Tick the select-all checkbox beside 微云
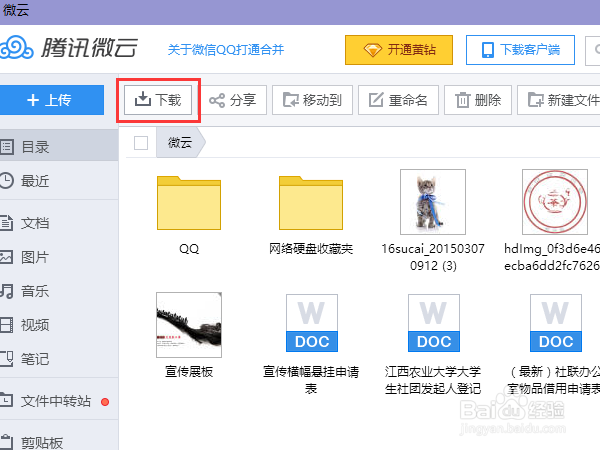The width and height of the screenshot is (600, 450). (141, 143)
